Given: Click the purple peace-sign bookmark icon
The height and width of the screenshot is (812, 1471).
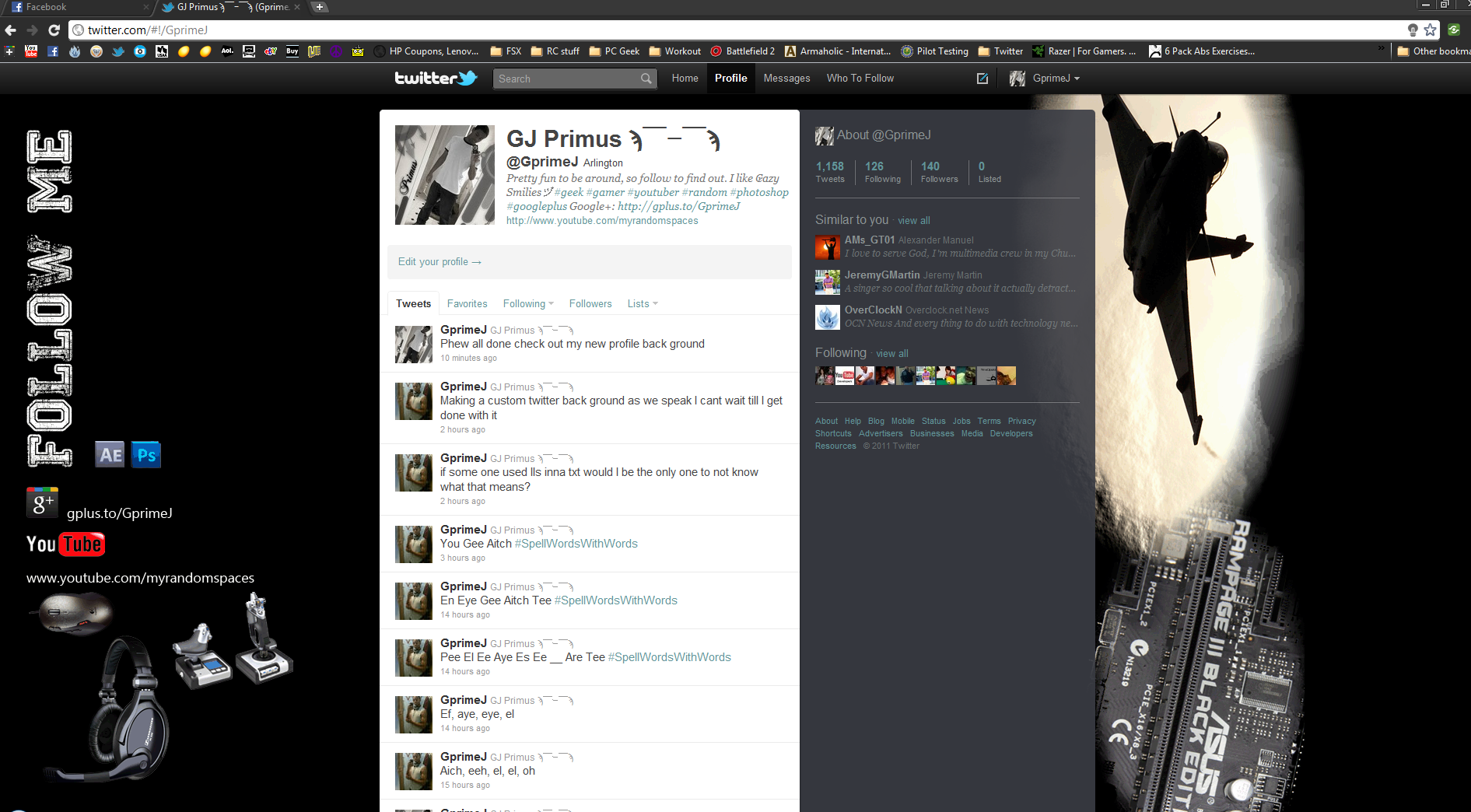Looking at the screenshot, I should pyautogui.click(x=336, y=51).
